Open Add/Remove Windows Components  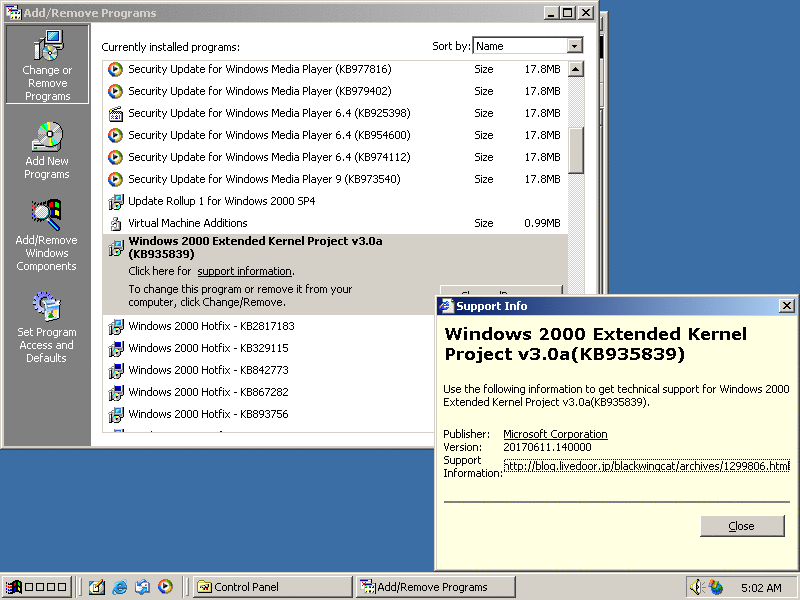coord(46,236)
